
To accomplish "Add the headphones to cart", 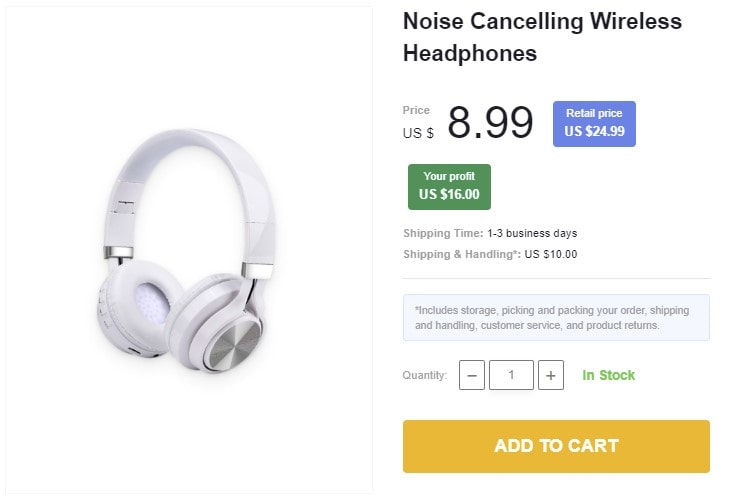I will click(556, 446).
